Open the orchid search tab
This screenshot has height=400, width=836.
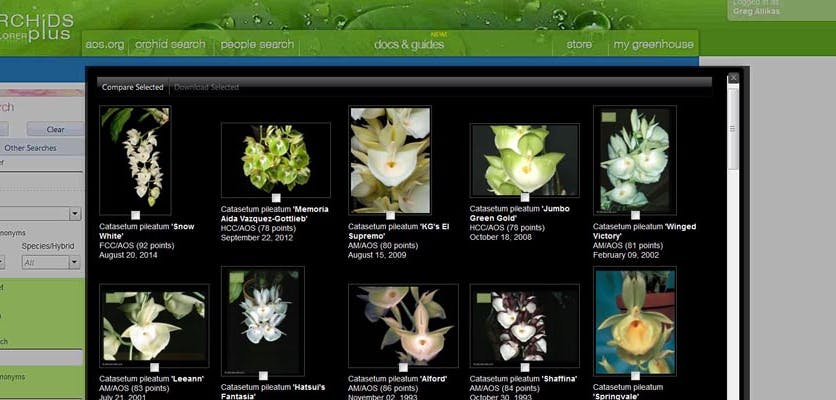point(170,44)
